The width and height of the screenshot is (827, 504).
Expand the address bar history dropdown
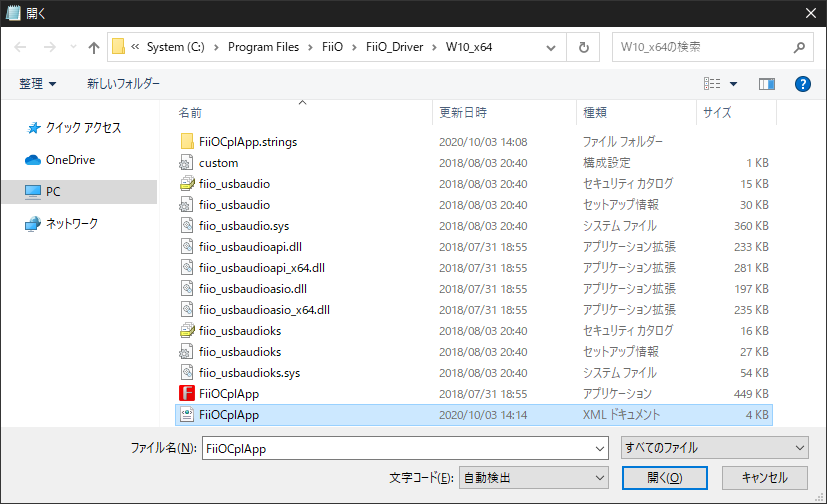click(x=551, y=47)
